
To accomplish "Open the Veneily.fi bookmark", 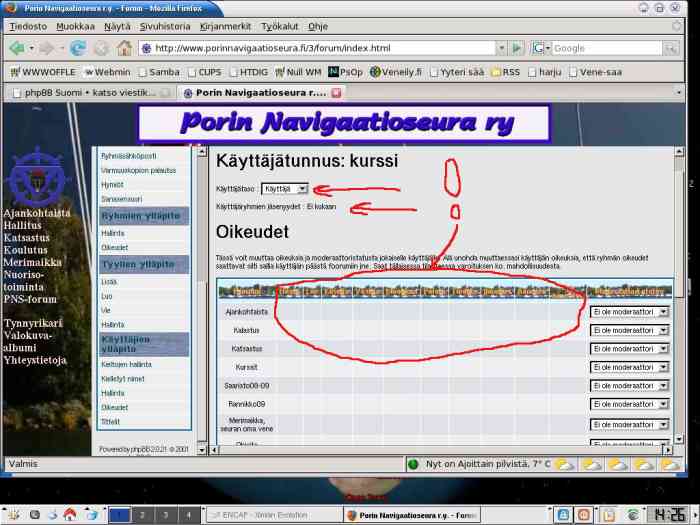I will click(x=397, y=71).
